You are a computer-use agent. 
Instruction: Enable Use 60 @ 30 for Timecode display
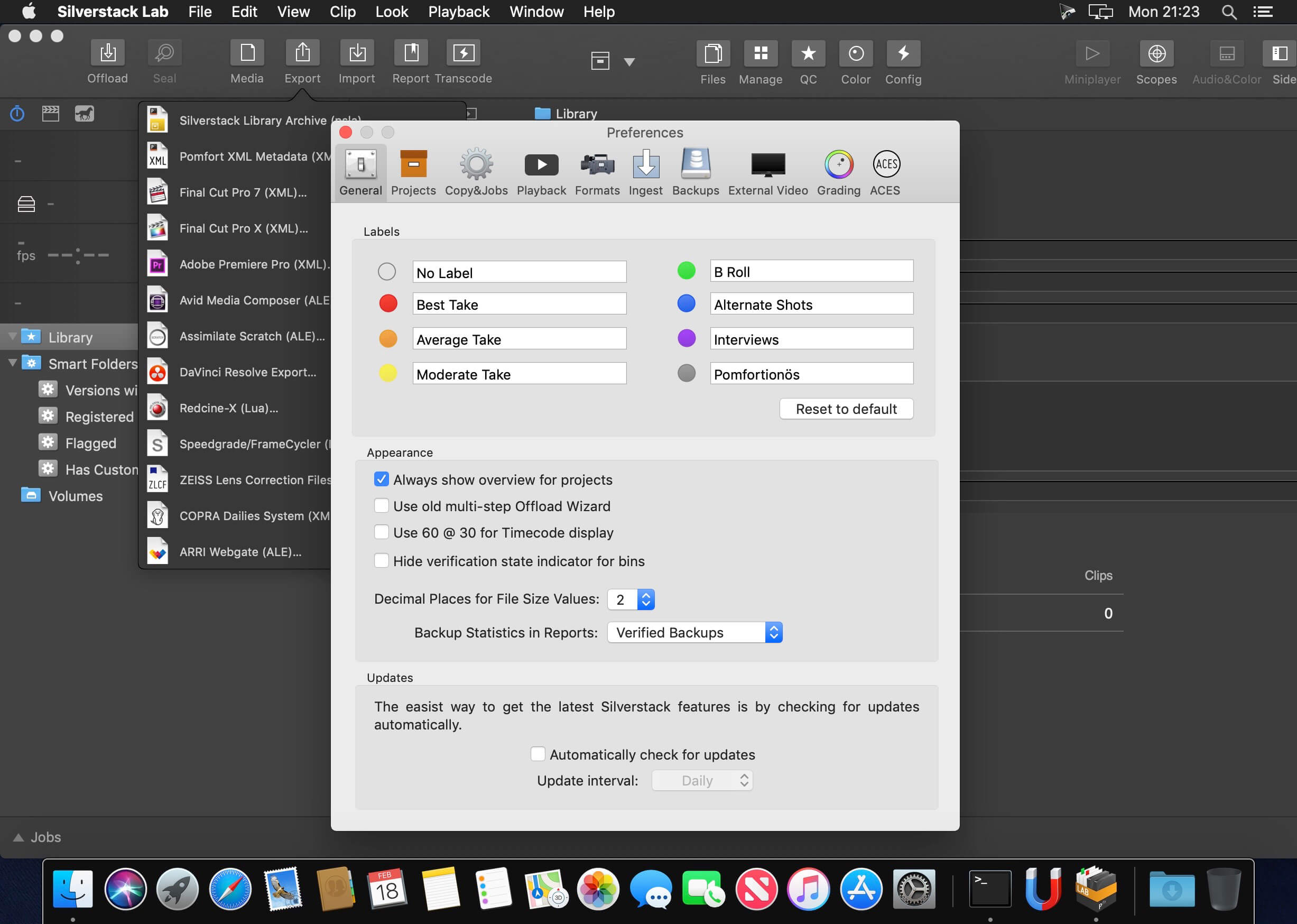tap(381, 532)
